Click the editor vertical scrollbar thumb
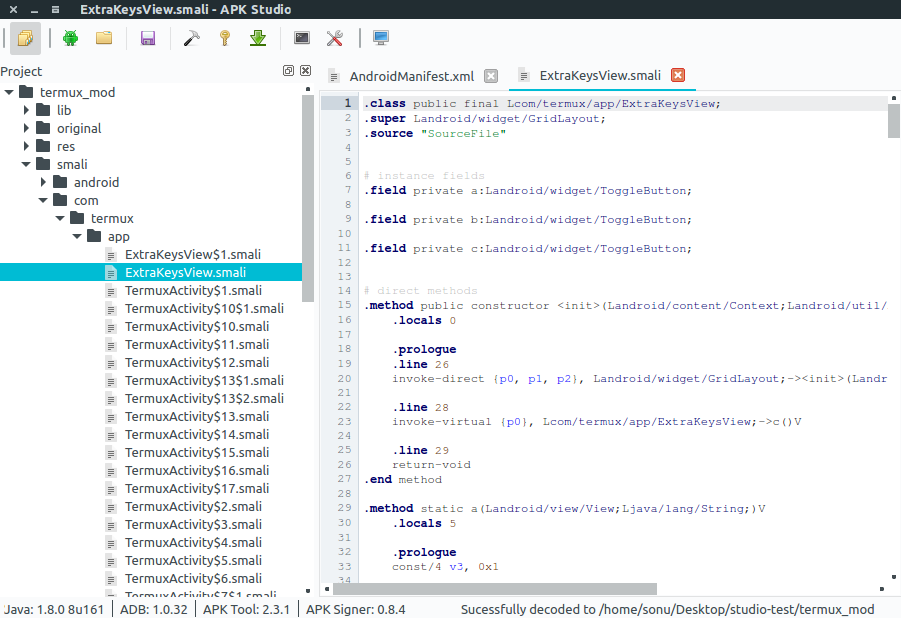The width and height of the screenshot is (901, 618). pyautogui.click(x=894, y=121)
